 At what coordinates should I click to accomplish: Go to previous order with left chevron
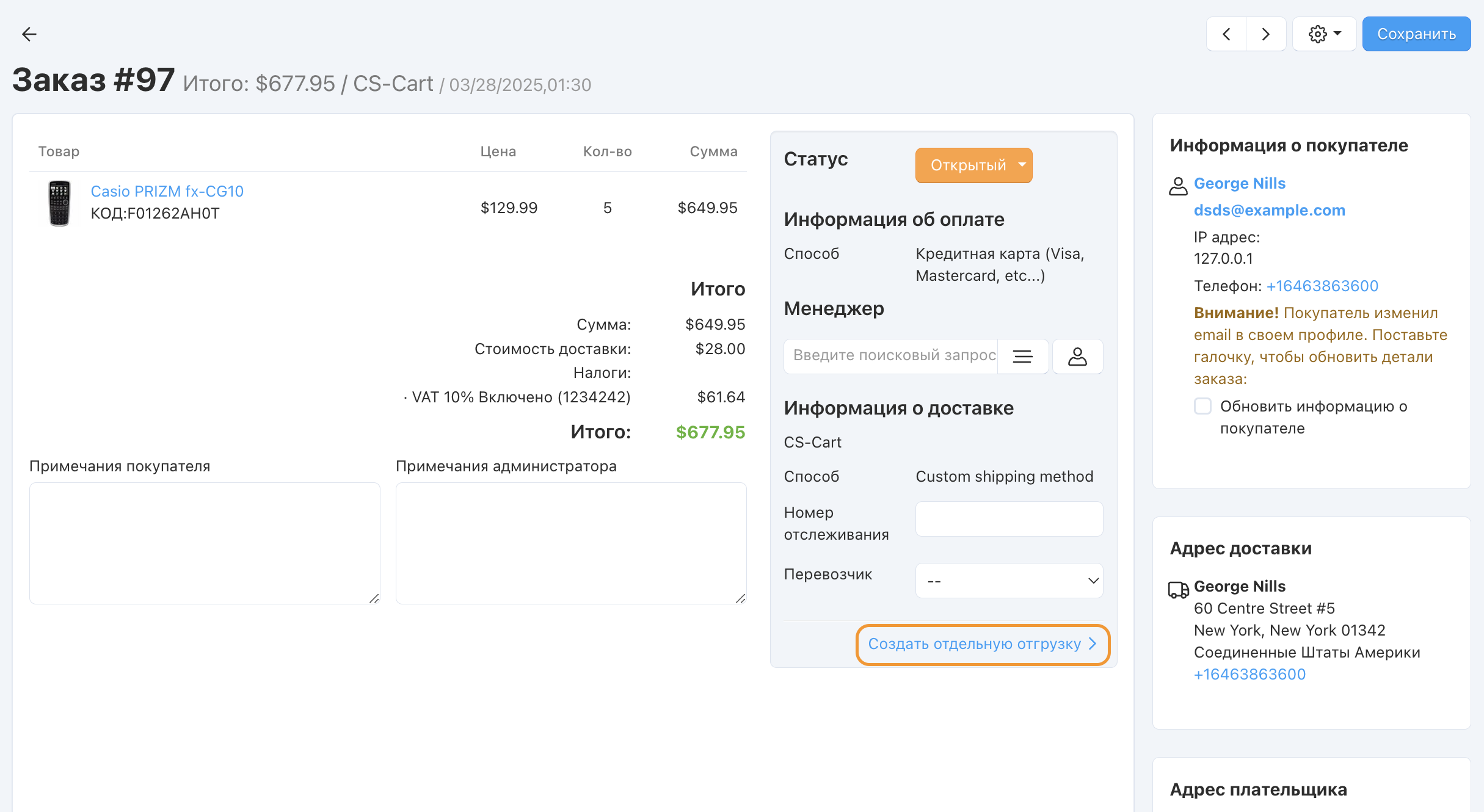tap(1226, 34)
